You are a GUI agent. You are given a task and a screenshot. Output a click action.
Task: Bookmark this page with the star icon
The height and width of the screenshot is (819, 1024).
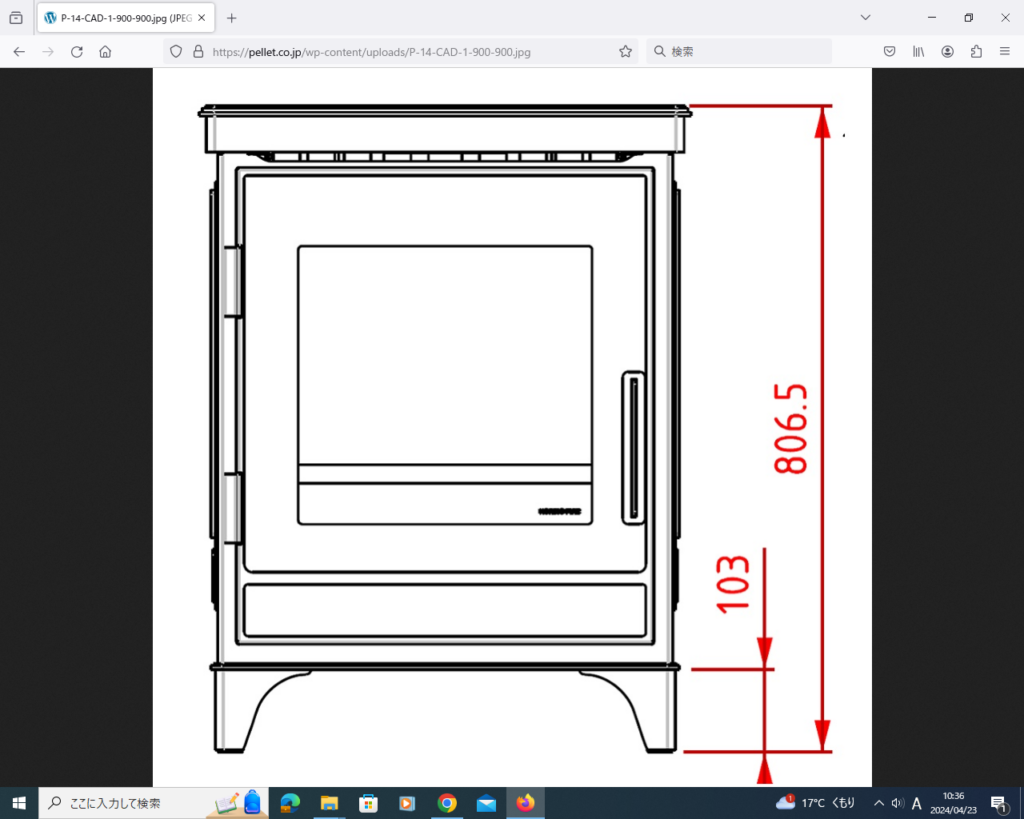tap(625, 52)
